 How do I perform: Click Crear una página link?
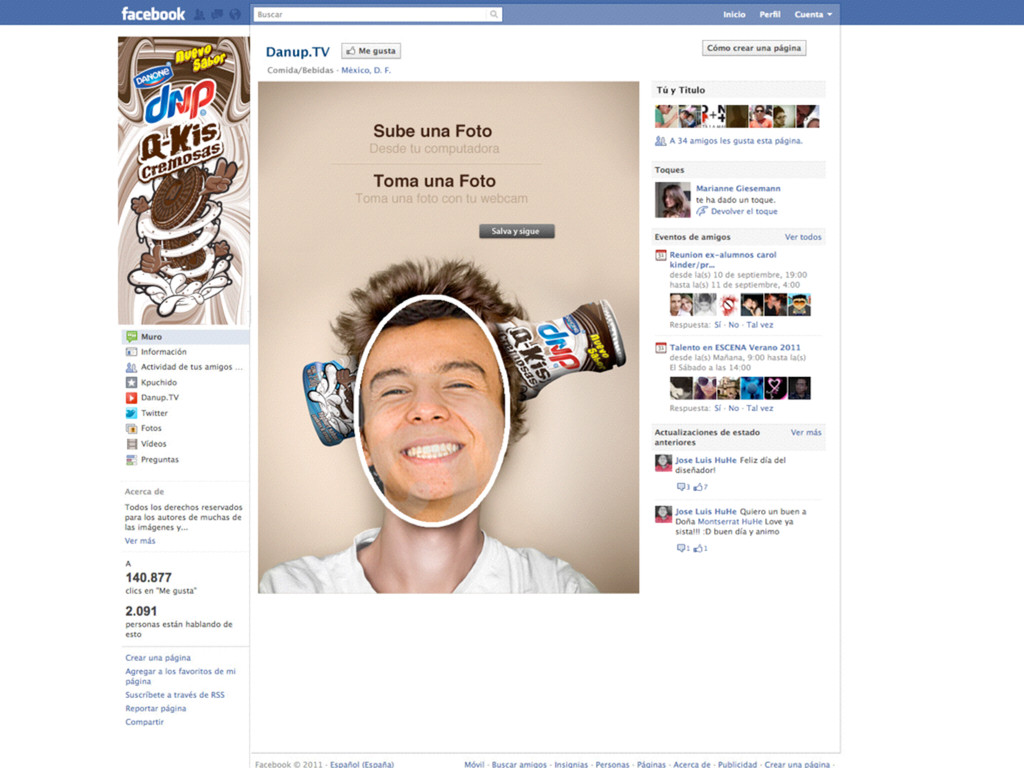coord(158,658)
